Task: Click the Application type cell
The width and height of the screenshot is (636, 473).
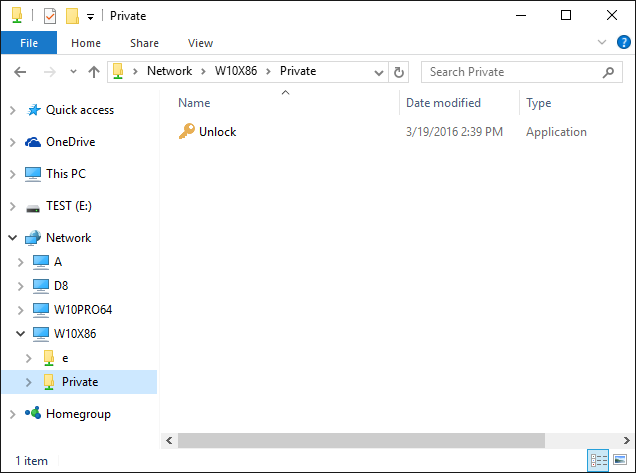Action: (x=556, y=131)
